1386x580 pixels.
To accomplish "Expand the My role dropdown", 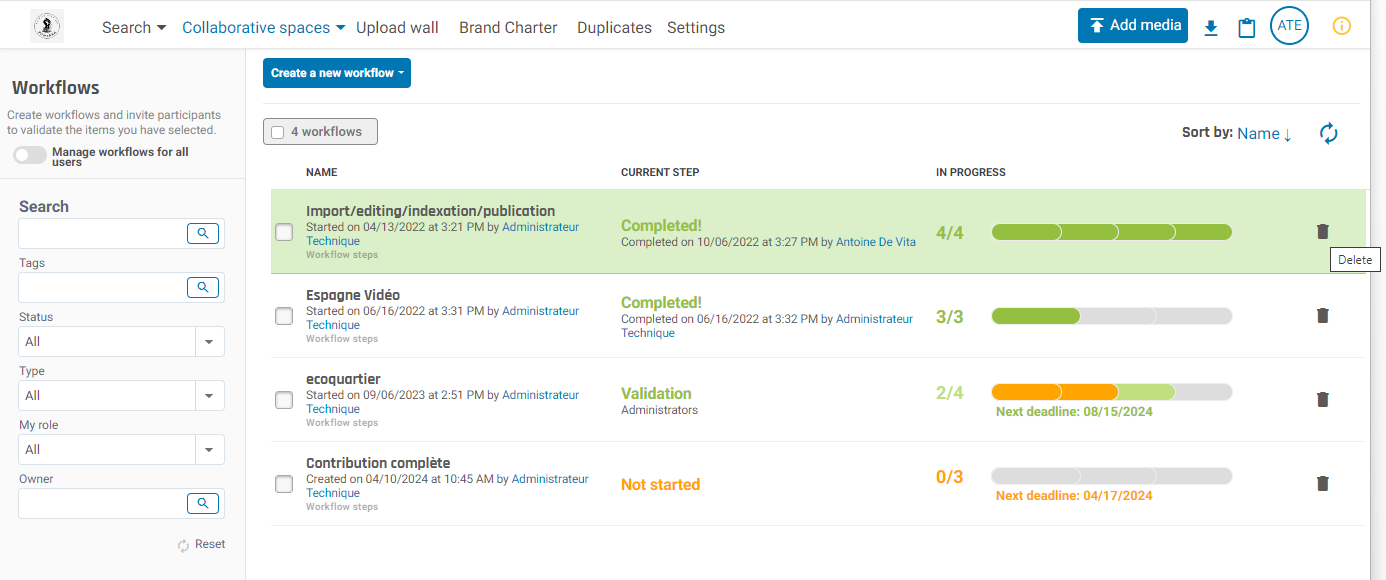I will click(121, 450).
